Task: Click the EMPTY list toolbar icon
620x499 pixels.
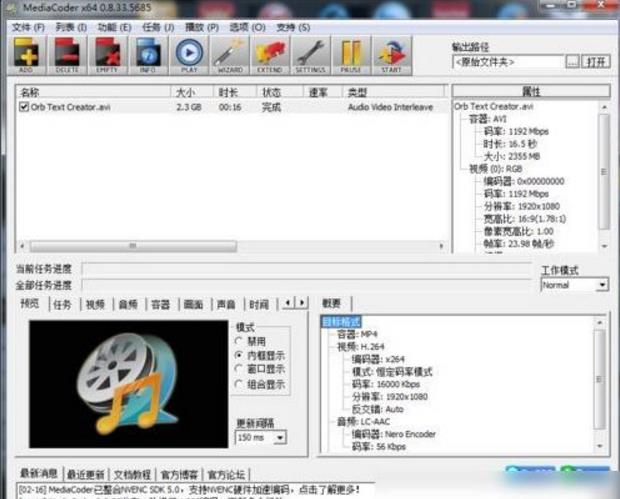Action: coord(107,55)
